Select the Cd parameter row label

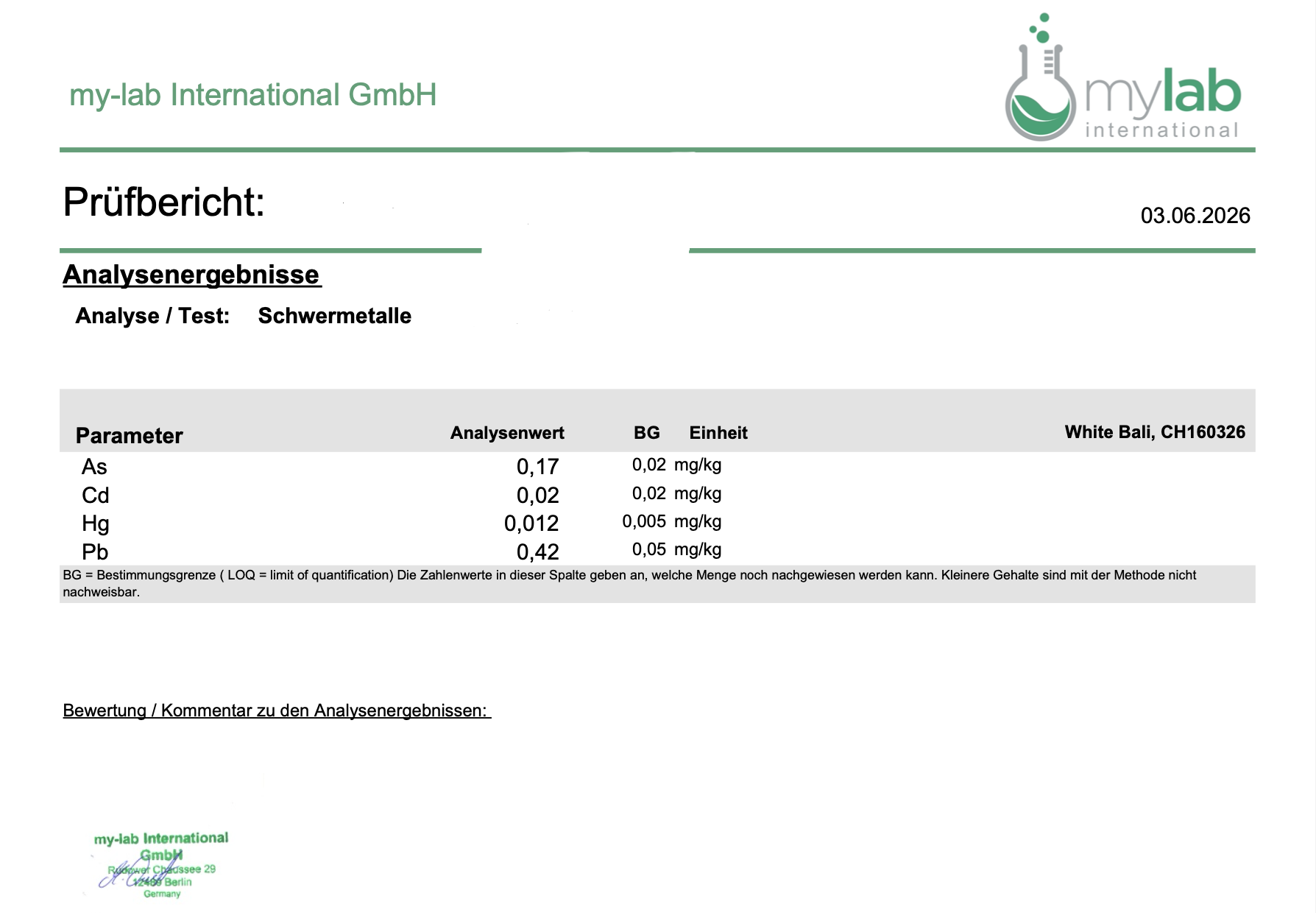96,496
